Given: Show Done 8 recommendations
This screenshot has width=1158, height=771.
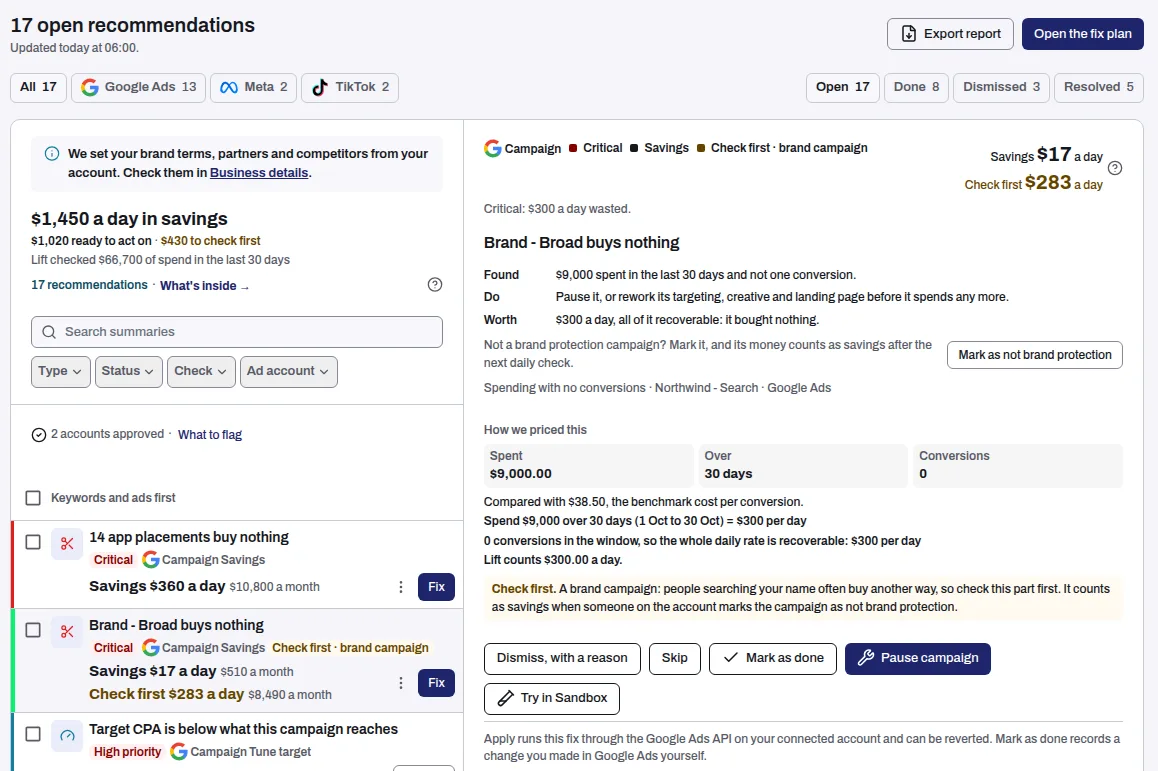Looking at the screenshot, I should (917, 87).
